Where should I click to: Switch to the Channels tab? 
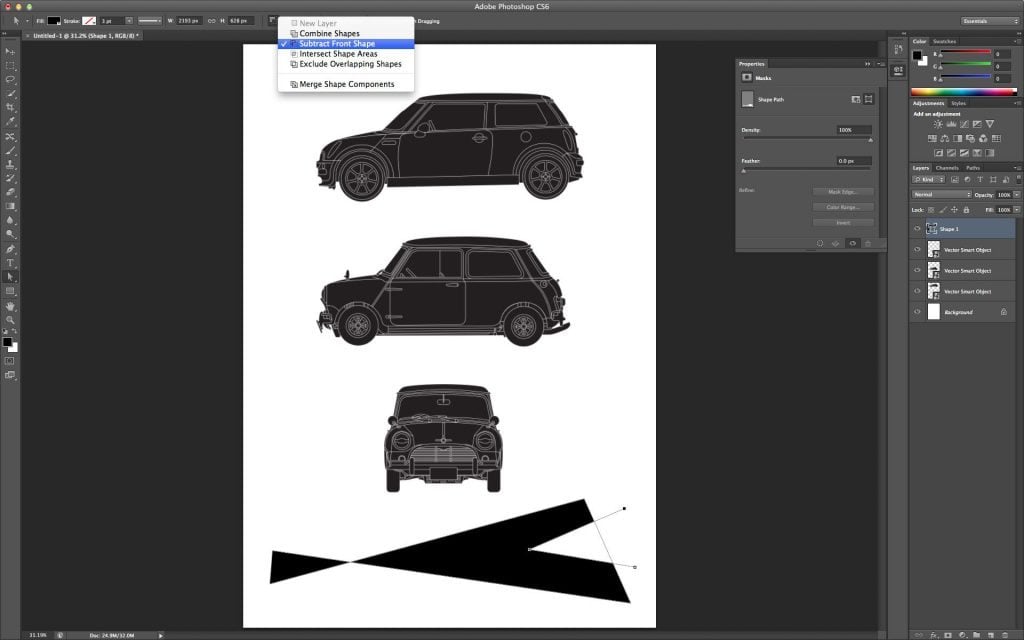pyautogui.click(x=946, y=168)
